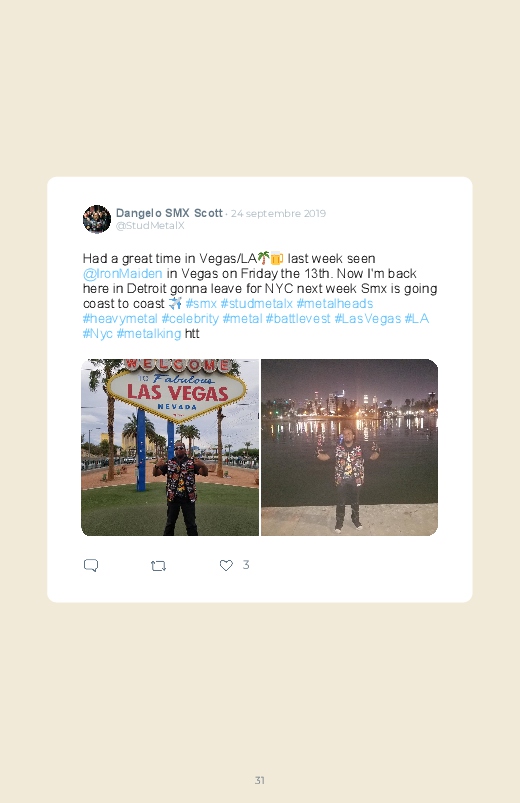Click the #studmetalx hashtag

(x=256, y=304)
